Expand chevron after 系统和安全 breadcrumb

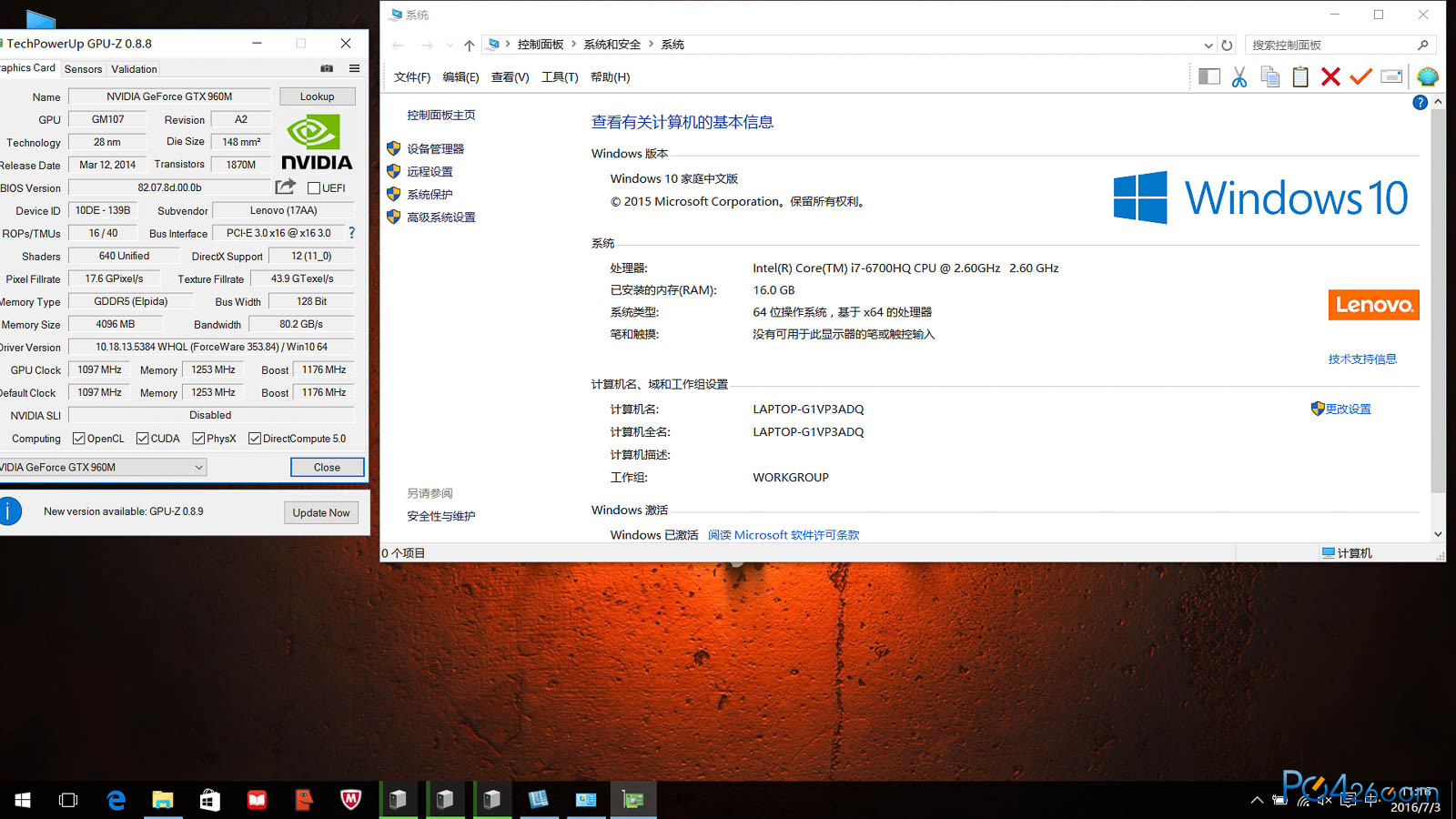coord(651,44)
